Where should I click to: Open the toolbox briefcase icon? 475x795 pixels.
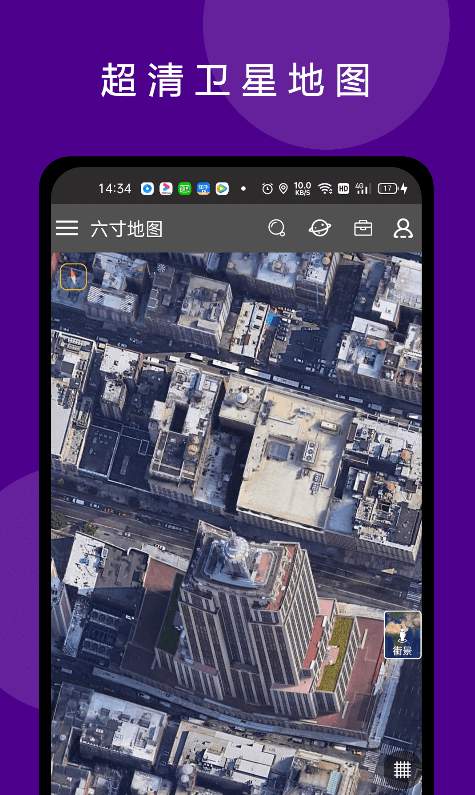pyautogui.click(x=363, y=228)
